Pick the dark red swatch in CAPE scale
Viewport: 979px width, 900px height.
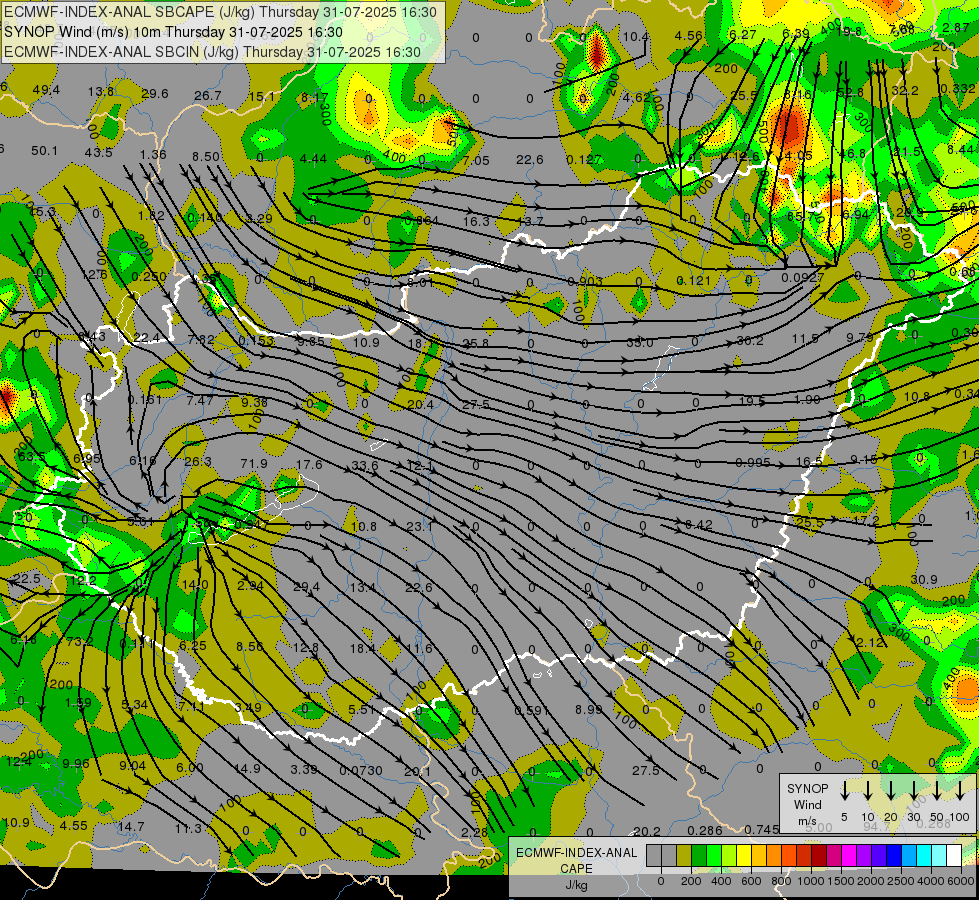point(820,856)
